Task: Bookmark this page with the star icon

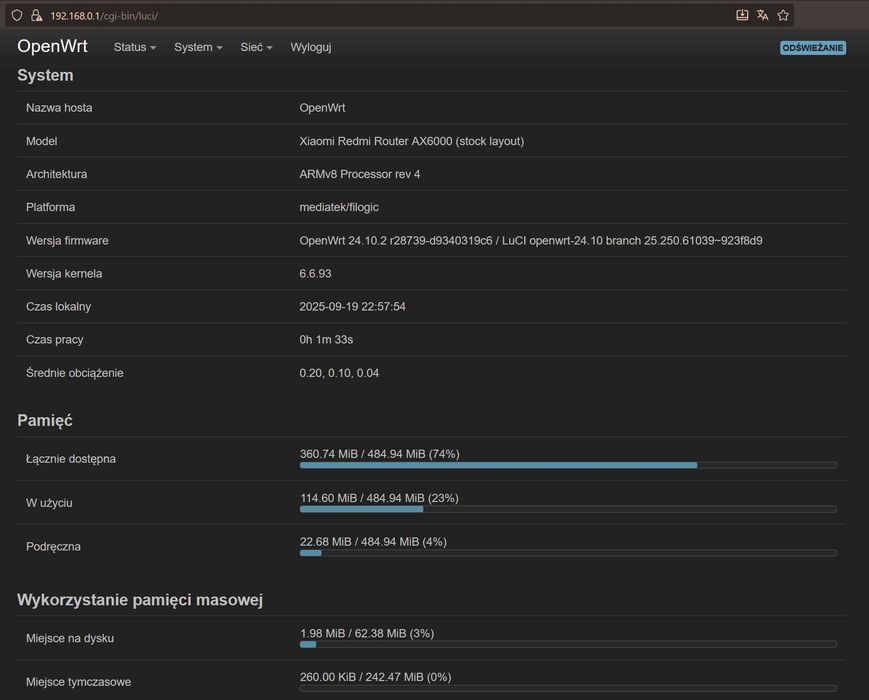Action: click(783, 16)
